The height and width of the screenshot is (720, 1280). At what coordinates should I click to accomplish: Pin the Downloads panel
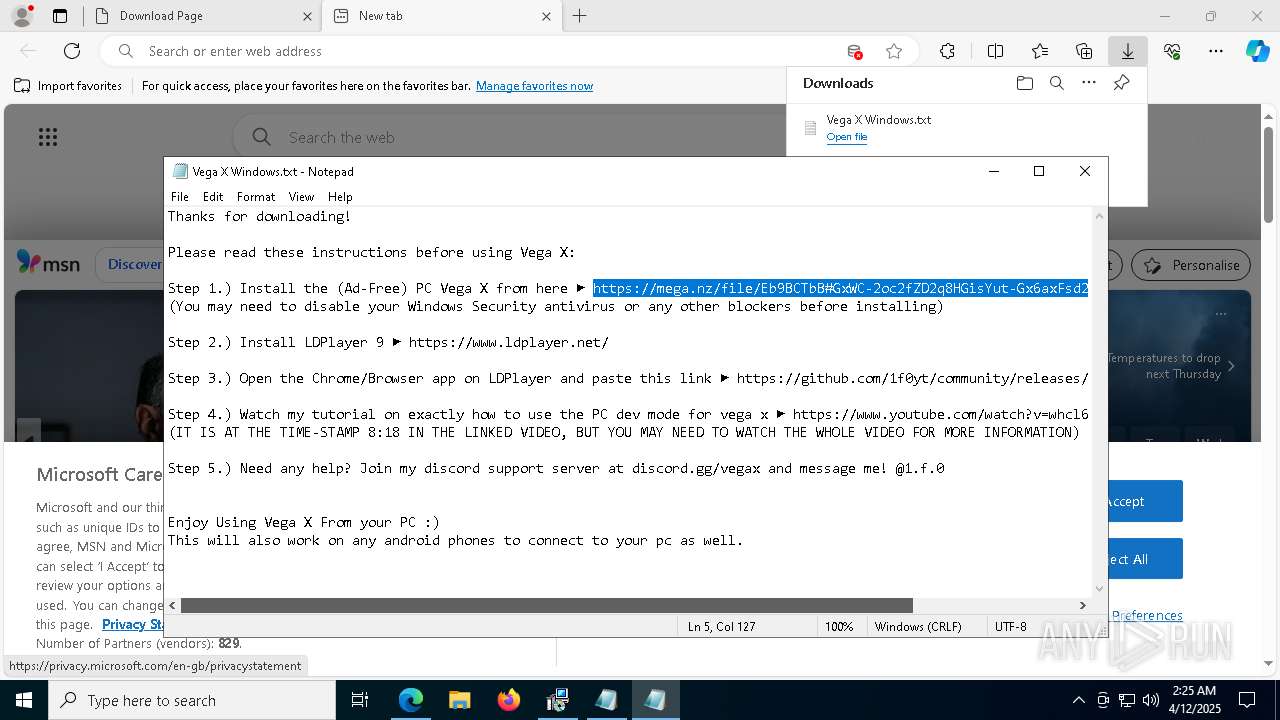click(1121, 83)
